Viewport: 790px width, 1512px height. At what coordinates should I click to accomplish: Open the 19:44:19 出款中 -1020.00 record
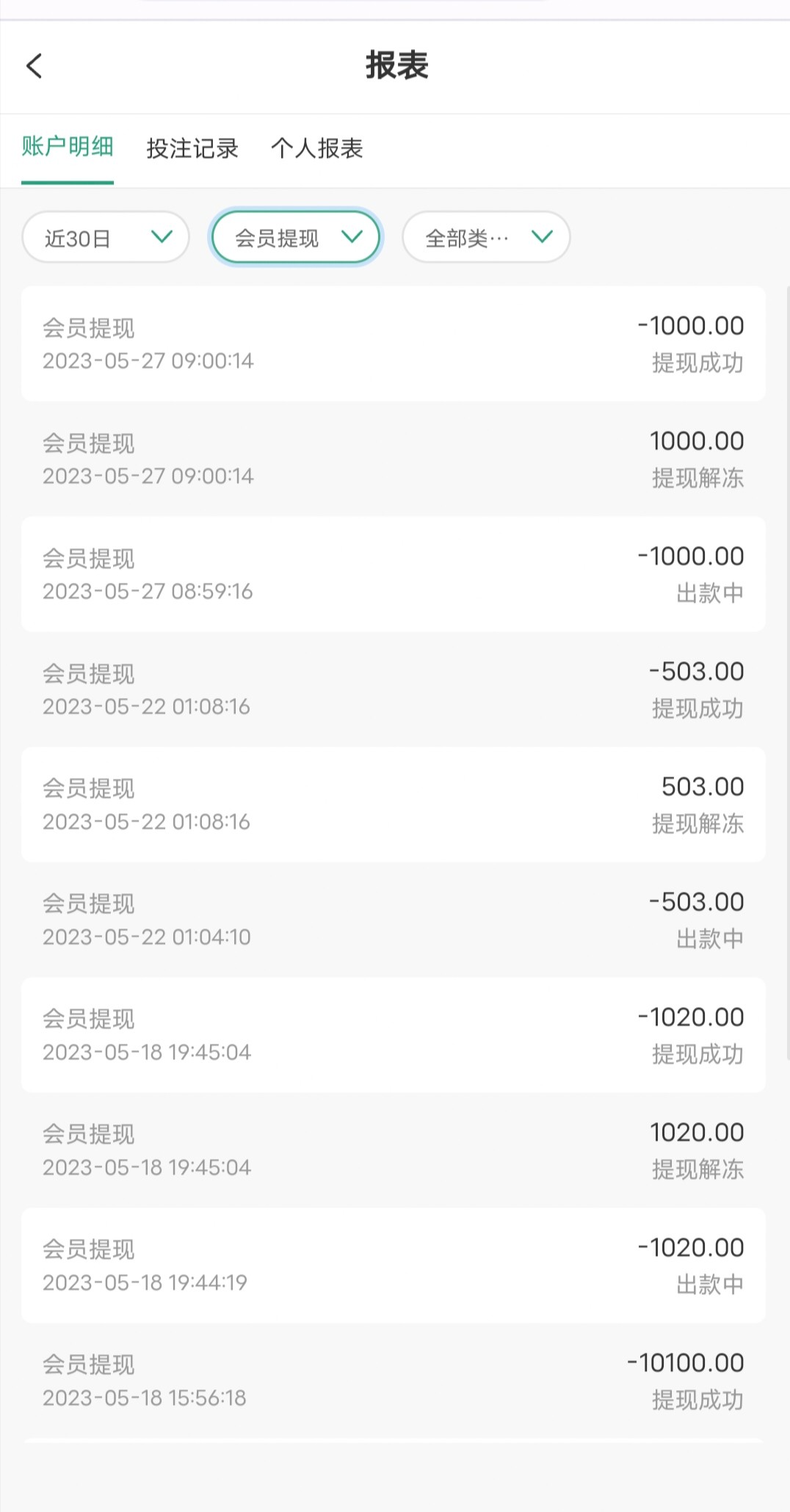tap(394, 1265)
